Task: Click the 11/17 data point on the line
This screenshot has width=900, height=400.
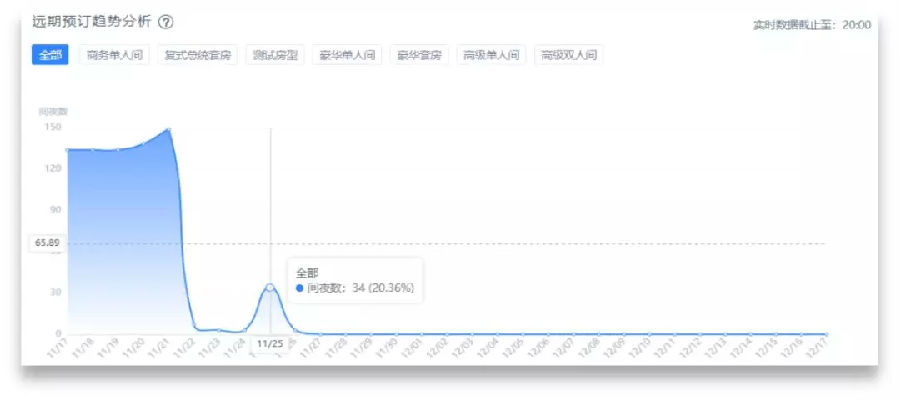Action: pyautogui.click(x=68, y=150)
